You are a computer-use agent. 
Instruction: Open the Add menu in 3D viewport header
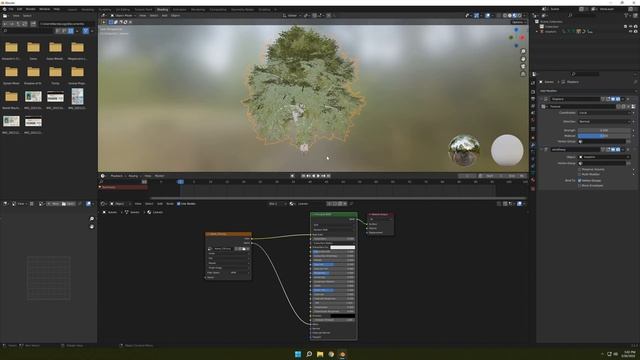[x=164, y=16]
